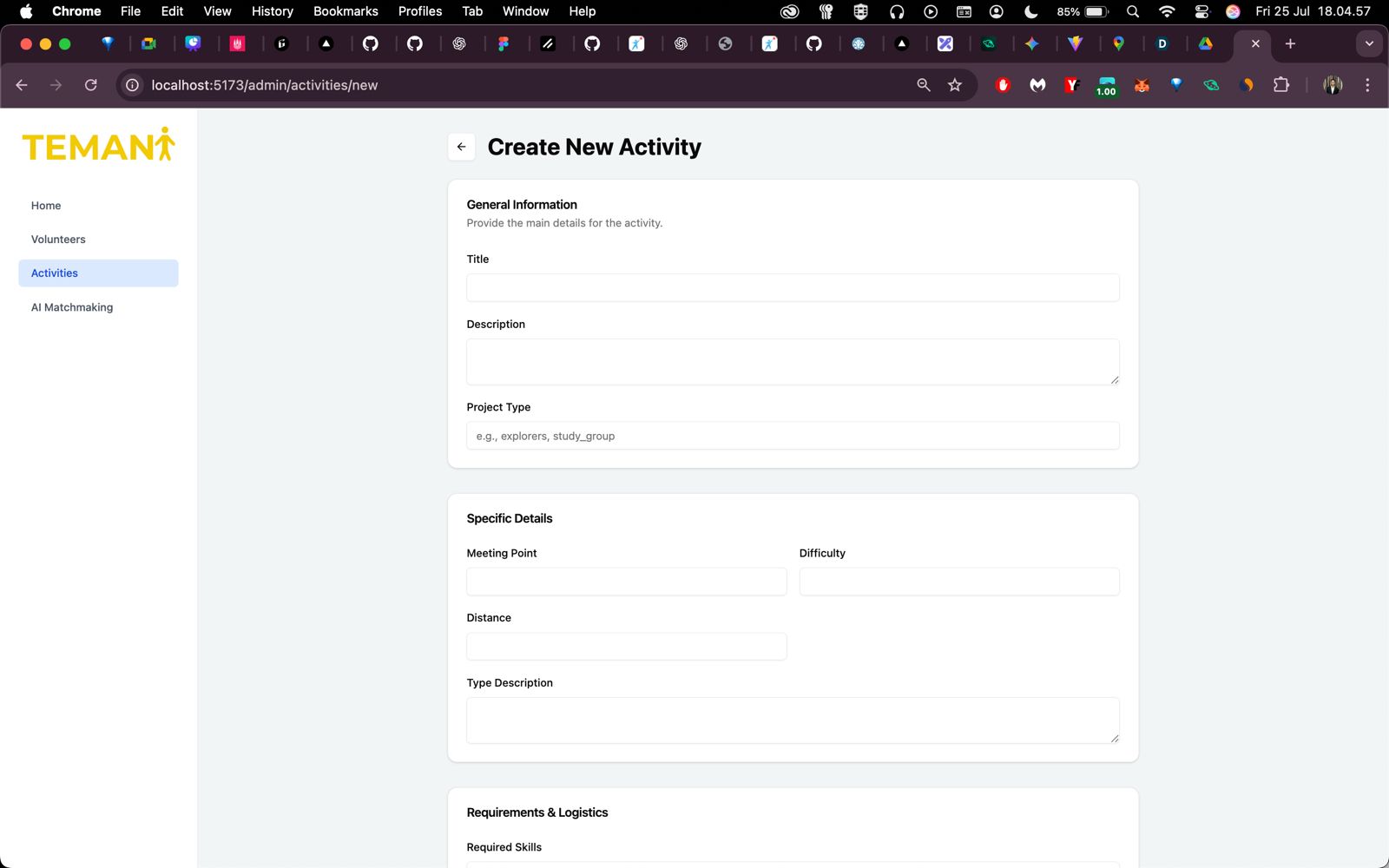Open the Extensions puzzle-piece menu
Screen dimensions: 1389x868
point(1280,85)
